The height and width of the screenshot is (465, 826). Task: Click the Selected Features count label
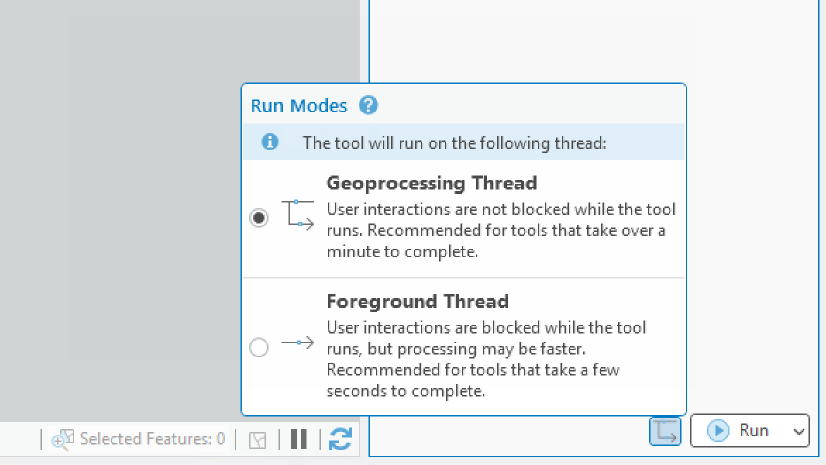coord(152,439)
